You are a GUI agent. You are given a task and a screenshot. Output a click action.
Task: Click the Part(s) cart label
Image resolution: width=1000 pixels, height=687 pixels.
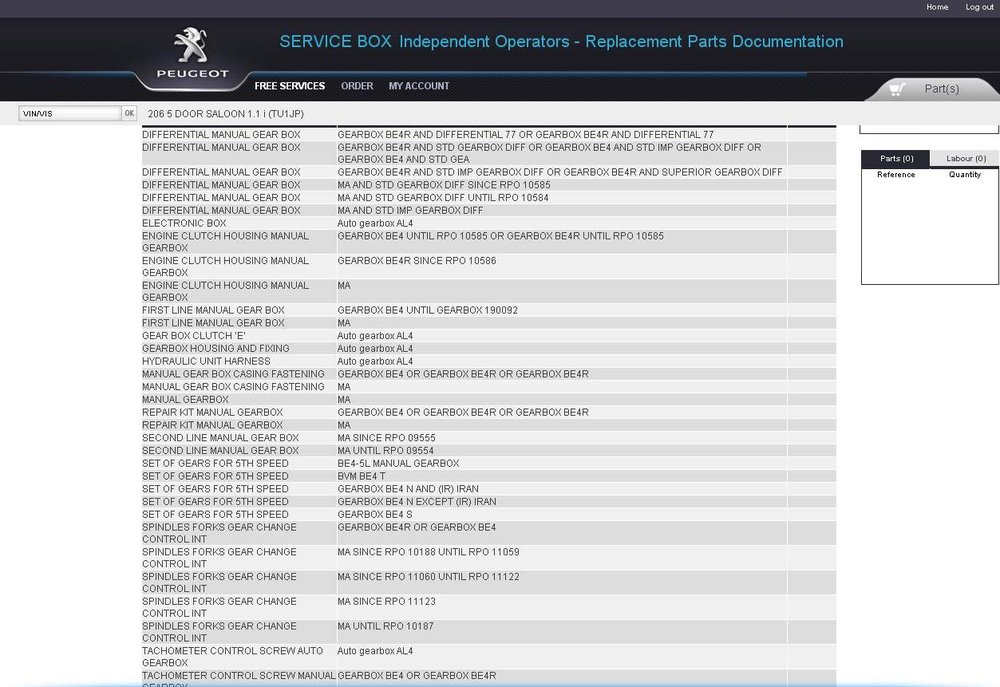(x=941, y=89)
